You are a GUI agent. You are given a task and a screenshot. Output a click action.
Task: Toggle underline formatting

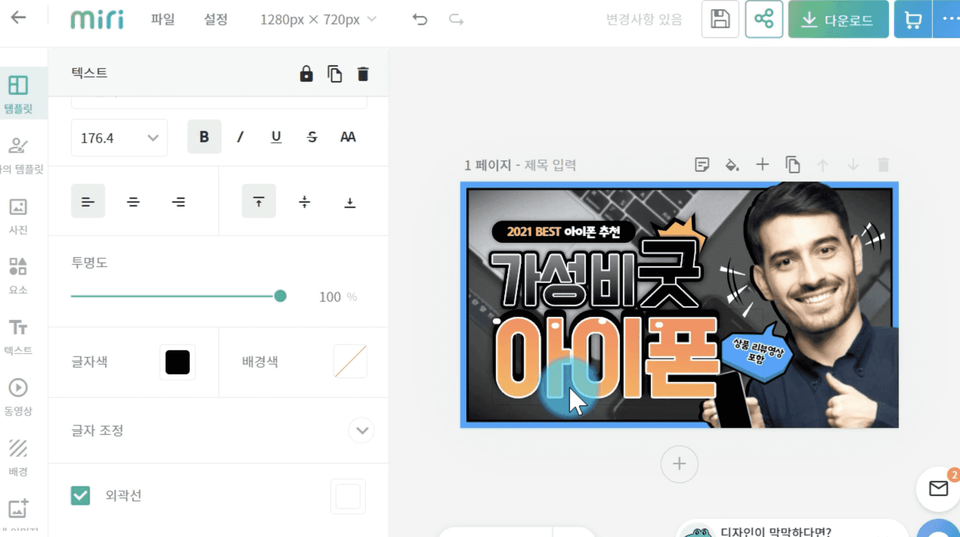click(x=276, y=137)
